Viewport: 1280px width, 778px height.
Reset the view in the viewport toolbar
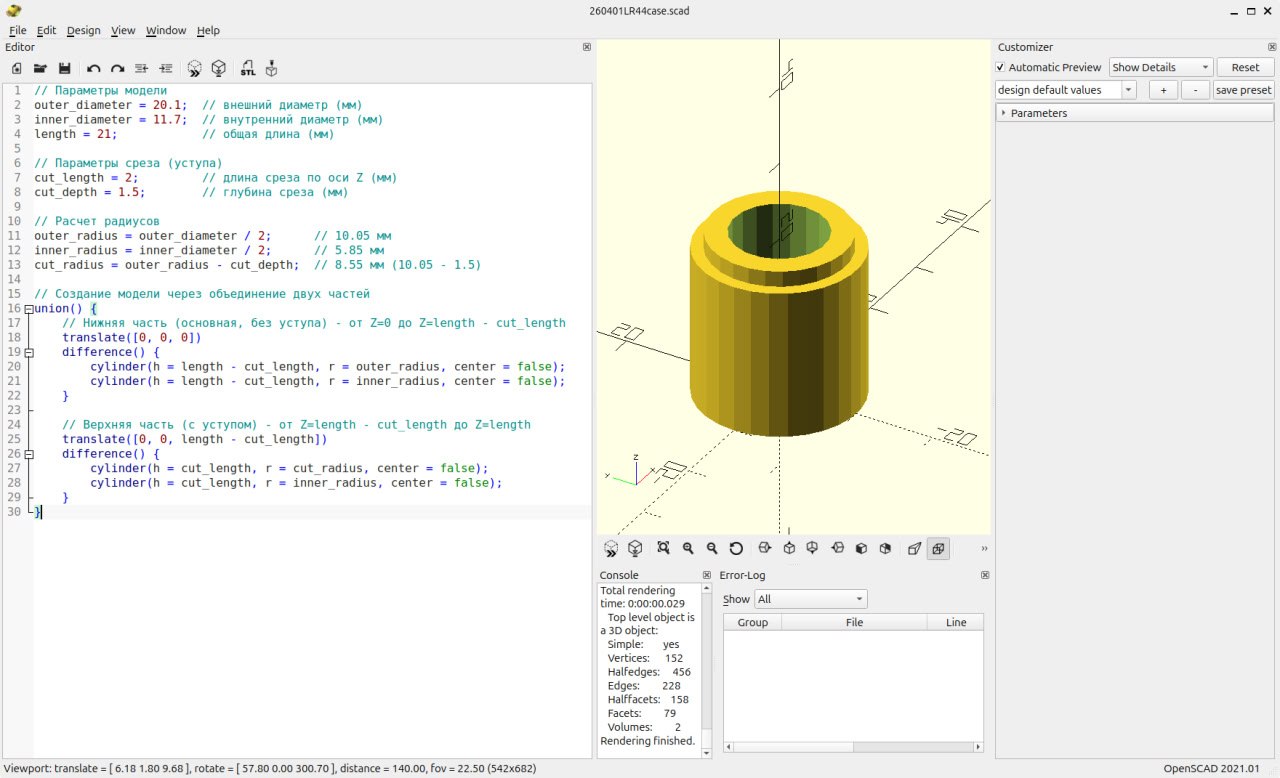point(736,548)
